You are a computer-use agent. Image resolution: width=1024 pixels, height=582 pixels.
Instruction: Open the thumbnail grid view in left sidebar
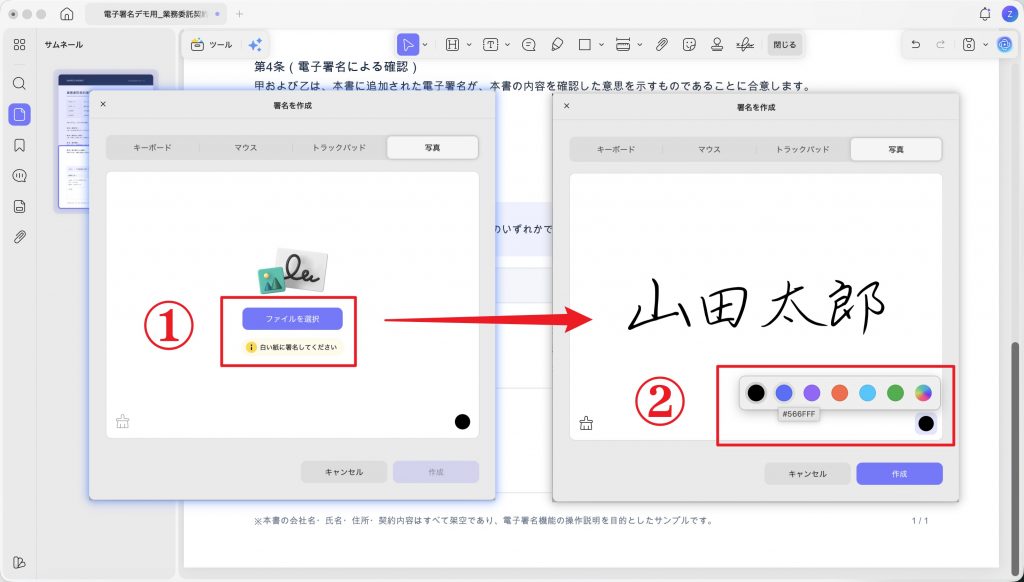[20, 44]
